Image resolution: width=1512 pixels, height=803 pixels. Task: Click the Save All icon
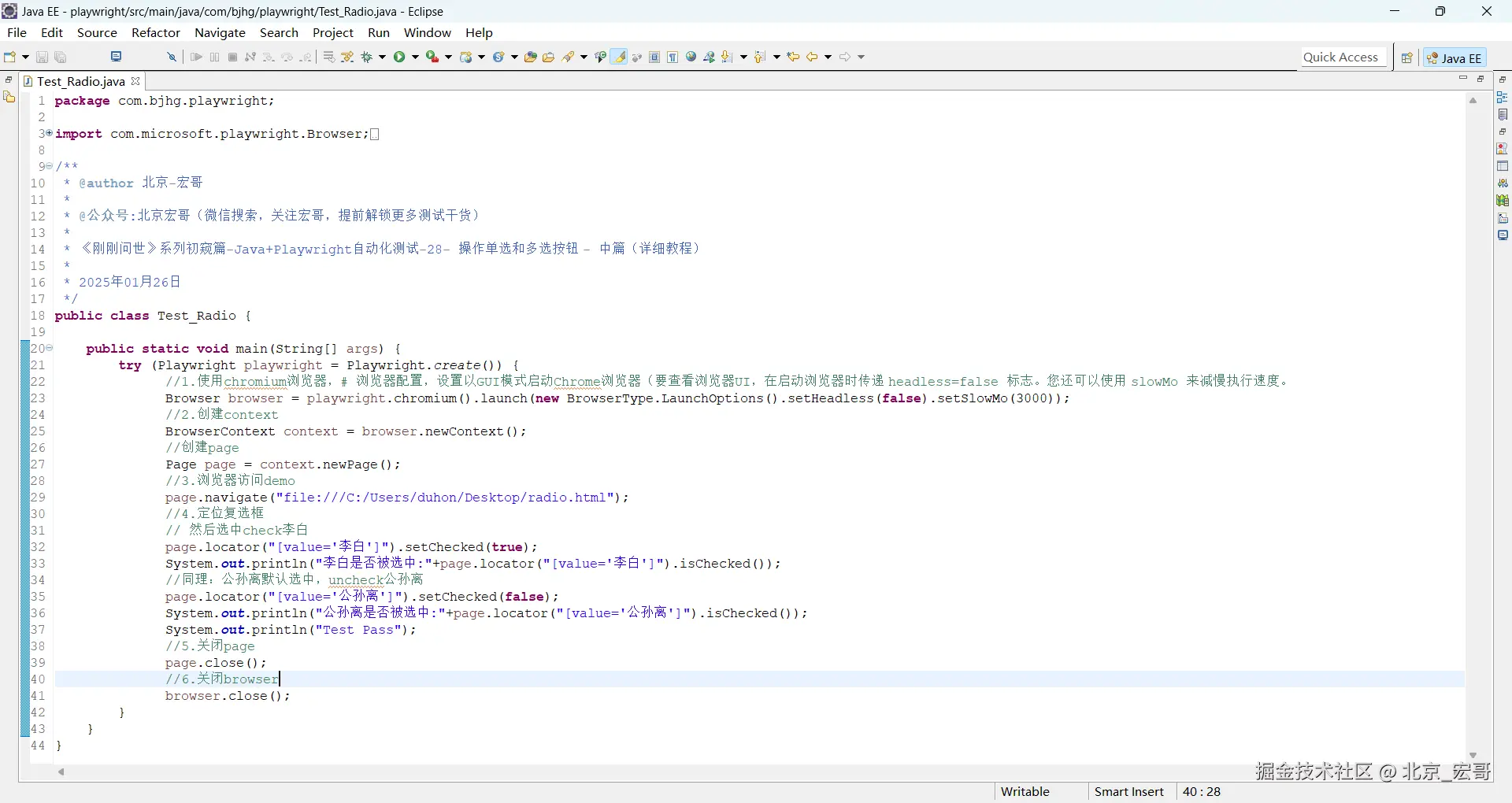point(61,57)
